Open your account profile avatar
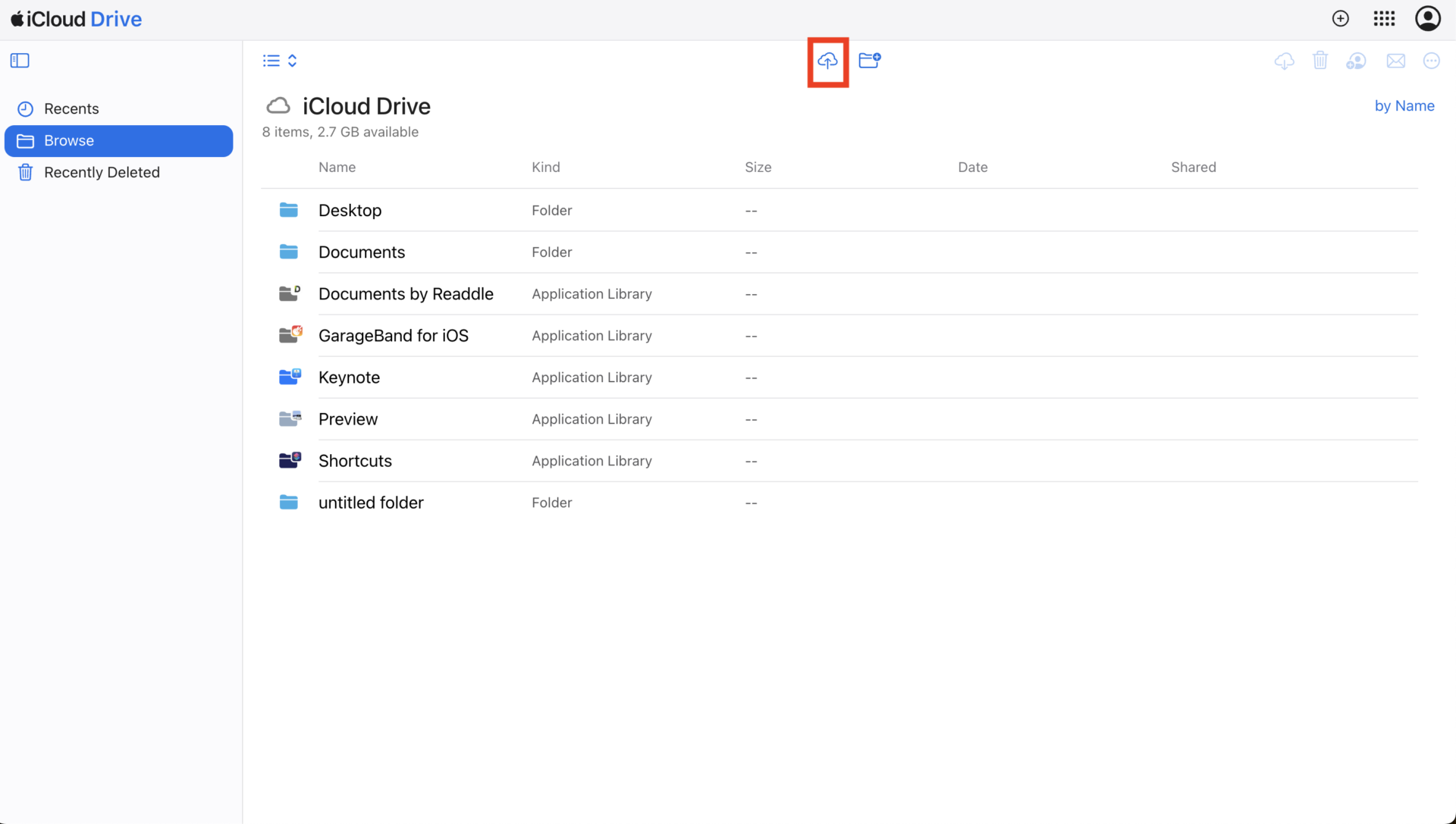 pos(1429,18)
